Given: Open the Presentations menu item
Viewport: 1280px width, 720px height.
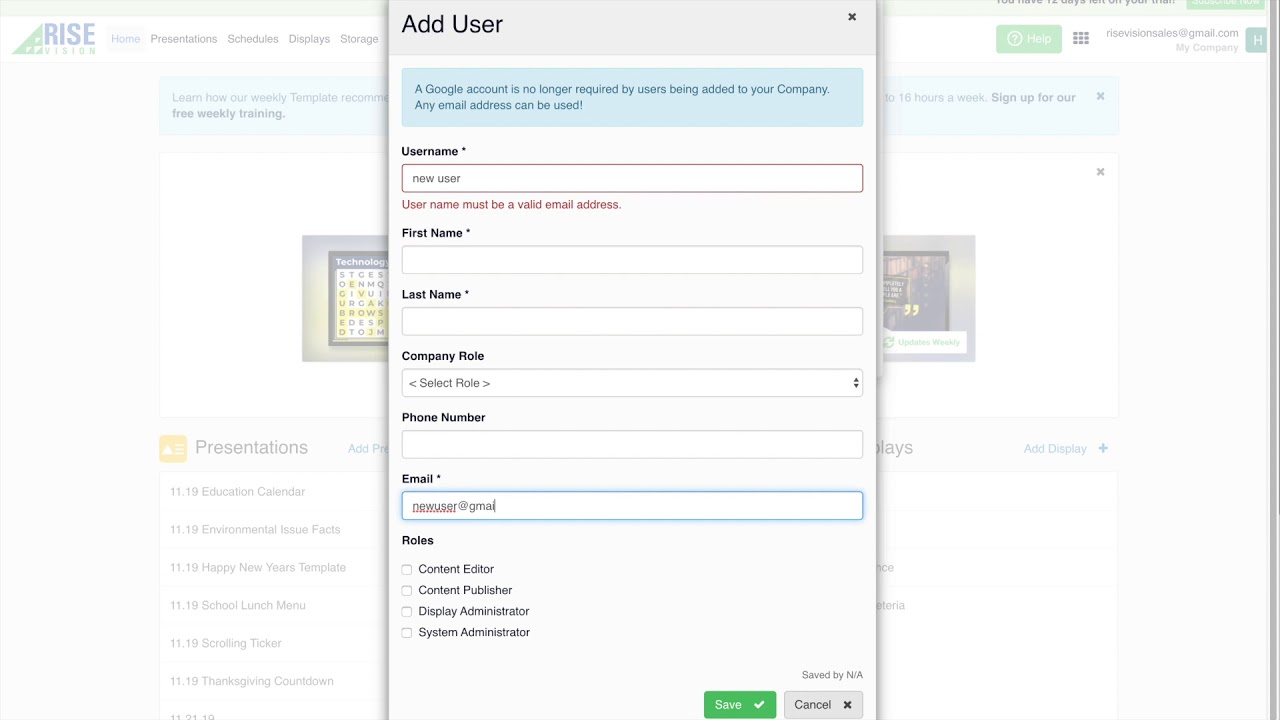Looking at the screenshot, I should (x=184, y=39).
